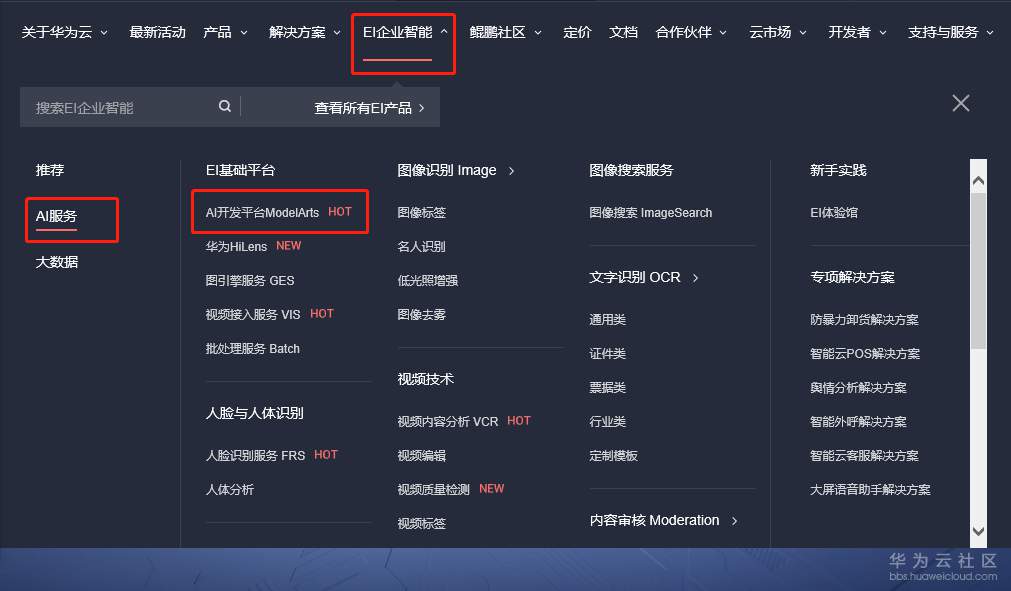The width and height of the screenshot is (1011, 591).
Task: Open 行业类 OCR link
Action: (607, 421)
